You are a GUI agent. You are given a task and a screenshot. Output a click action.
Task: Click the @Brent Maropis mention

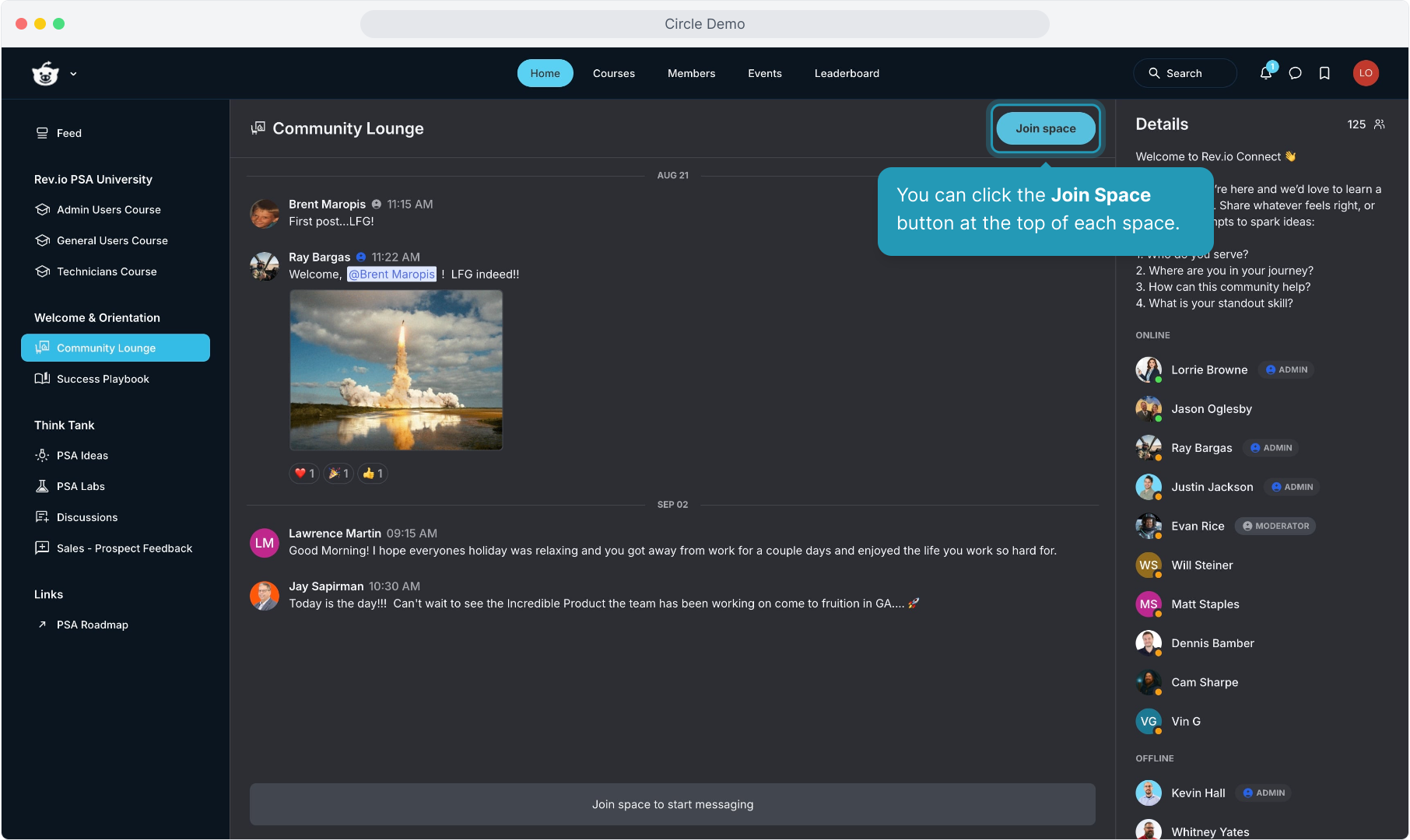391,275
